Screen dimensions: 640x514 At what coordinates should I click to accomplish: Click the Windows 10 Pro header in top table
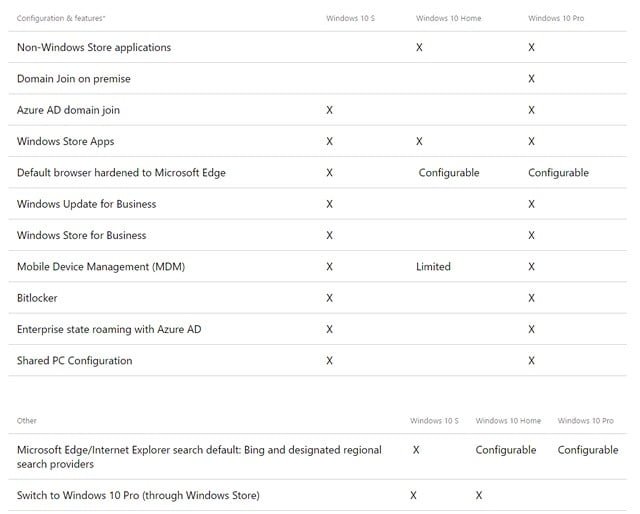pyautogui.click(x=556, y=18)
